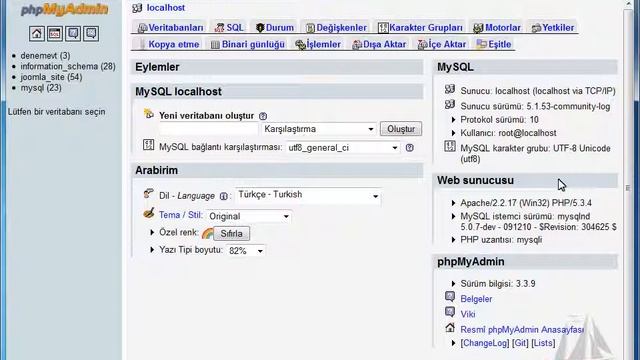Open the Karakter Grupları tab
Viewport: 640px width, 360px height.
[420, 28]
